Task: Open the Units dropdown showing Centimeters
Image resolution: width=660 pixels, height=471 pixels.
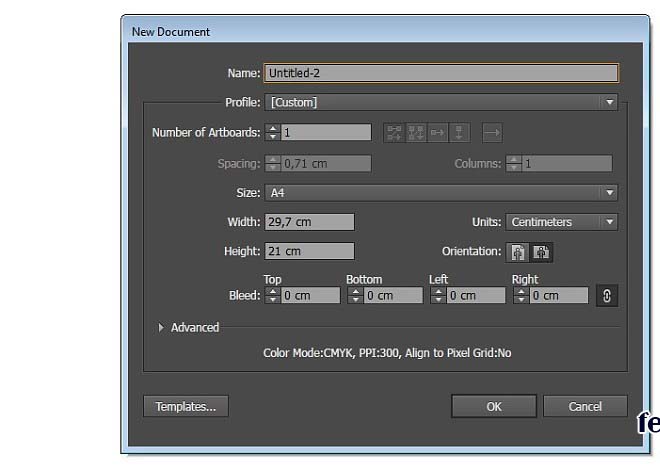Action: pyautogui.click(x=562, y=222)
